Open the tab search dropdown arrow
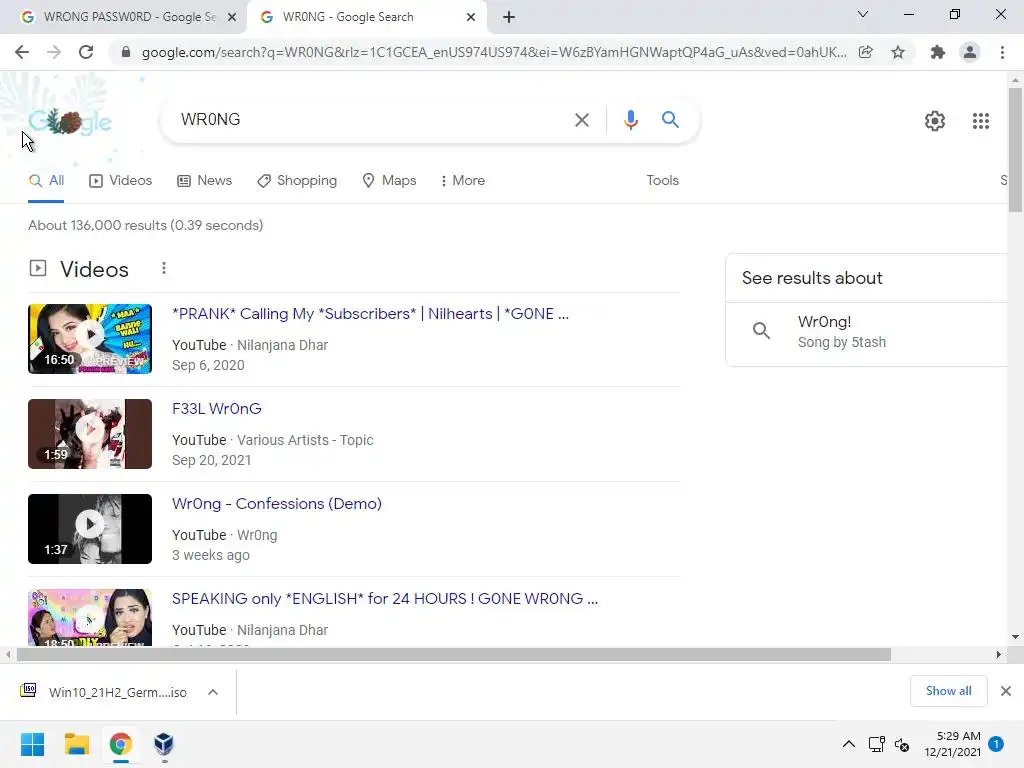Screen dimensions: 1024x768 pyautogui.click(x=863, y=14)
